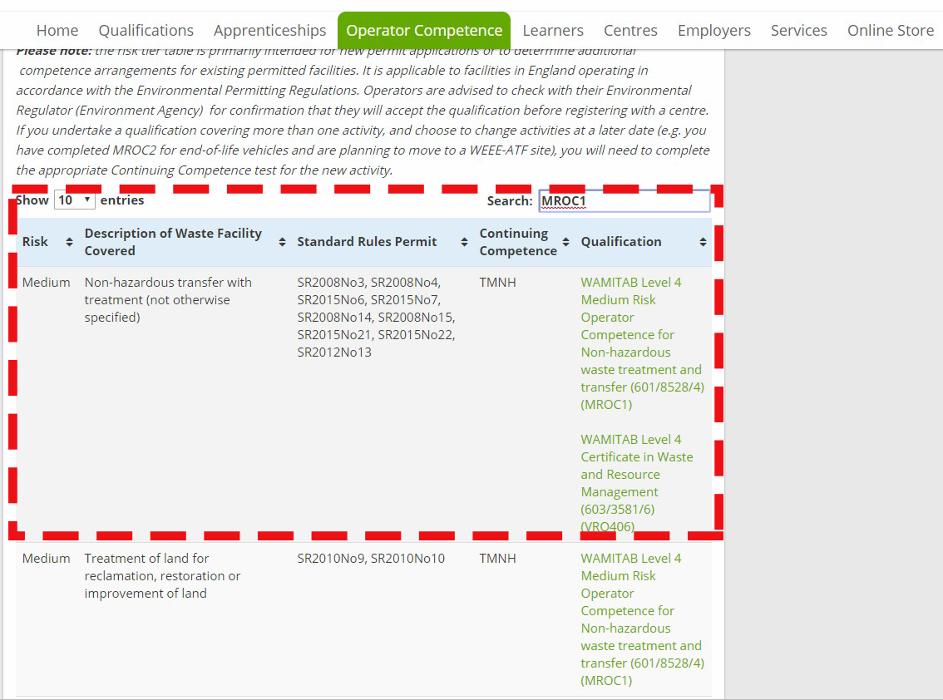
Task: Open the Services menu
Action: point(799,30)
